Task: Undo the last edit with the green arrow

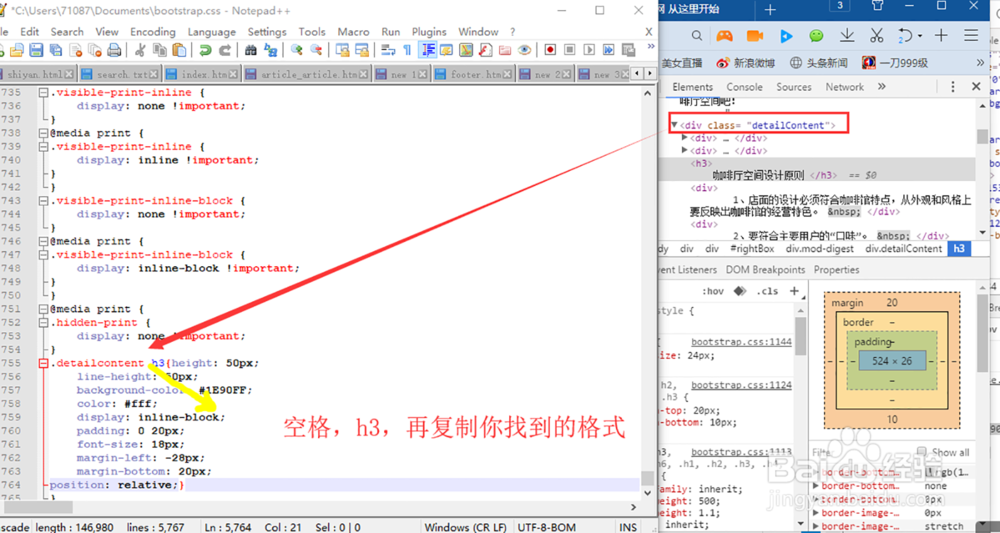Action: (205, 50)
